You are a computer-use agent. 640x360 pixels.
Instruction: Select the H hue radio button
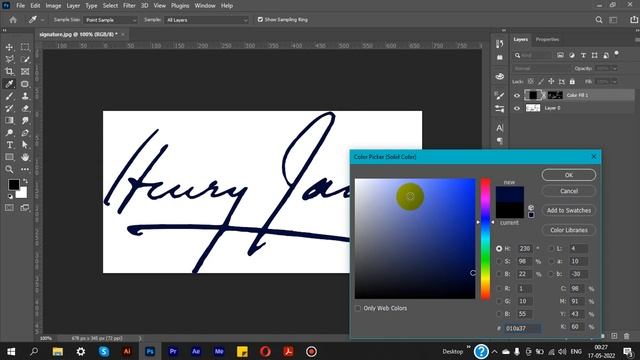[x=499, y=248]
